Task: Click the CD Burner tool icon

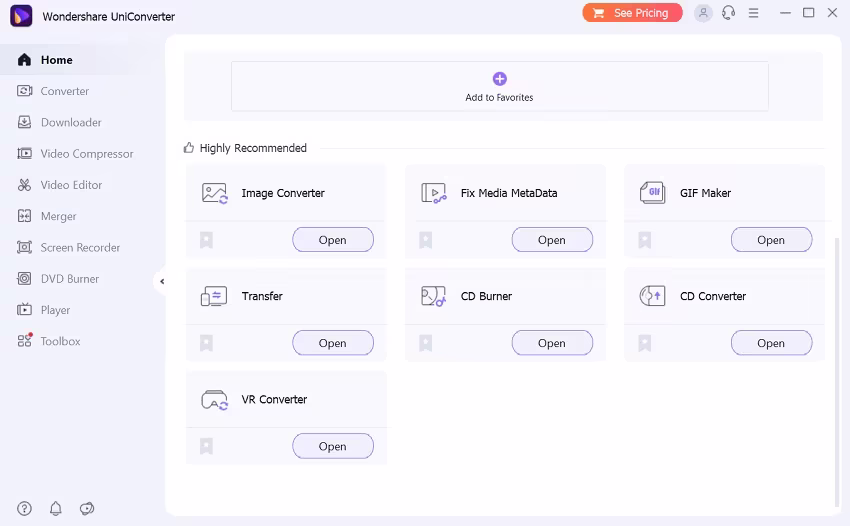Action: click(x=433, y=296)
